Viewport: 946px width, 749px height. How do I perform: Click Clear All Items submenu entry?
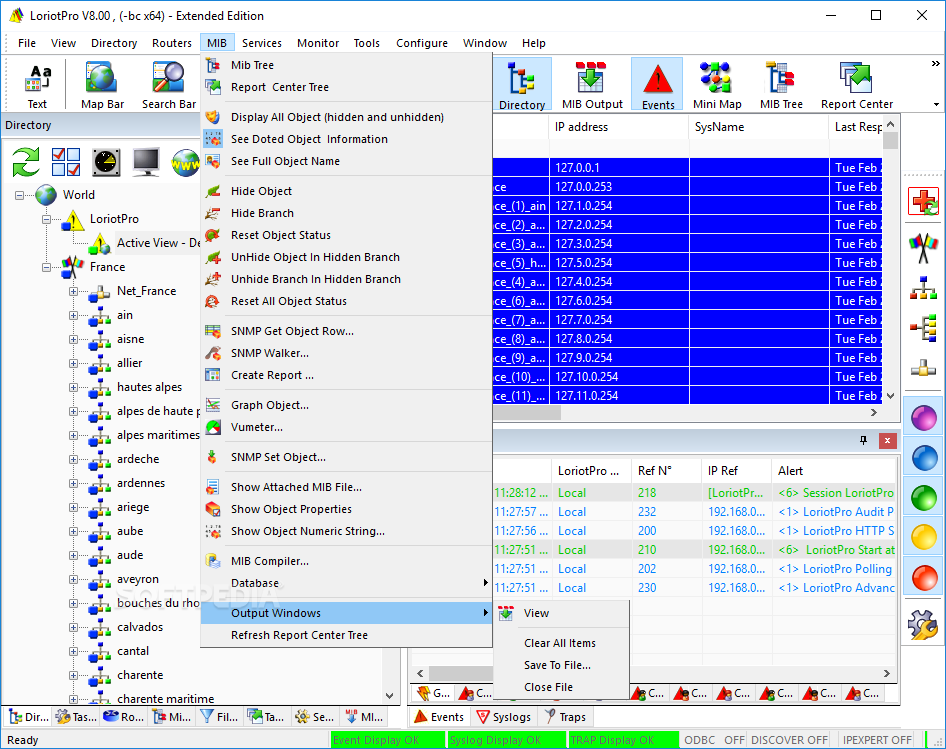pos(561,643)
